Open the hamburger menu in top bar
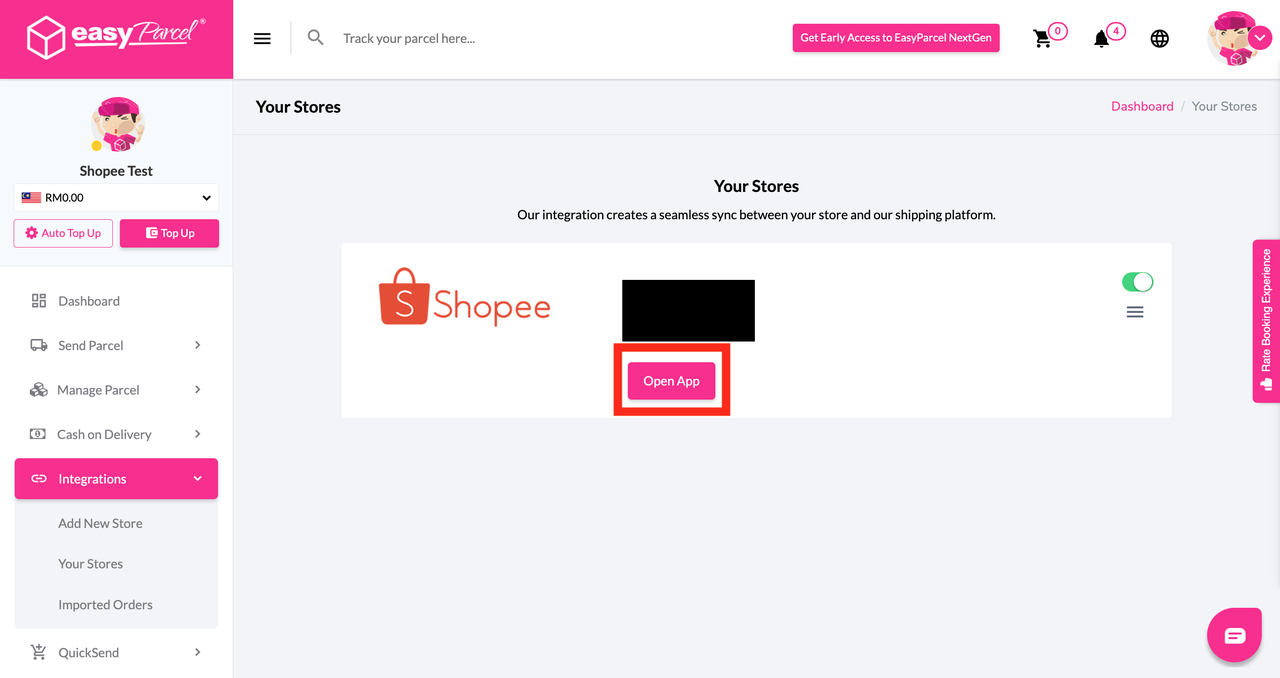 262,38
